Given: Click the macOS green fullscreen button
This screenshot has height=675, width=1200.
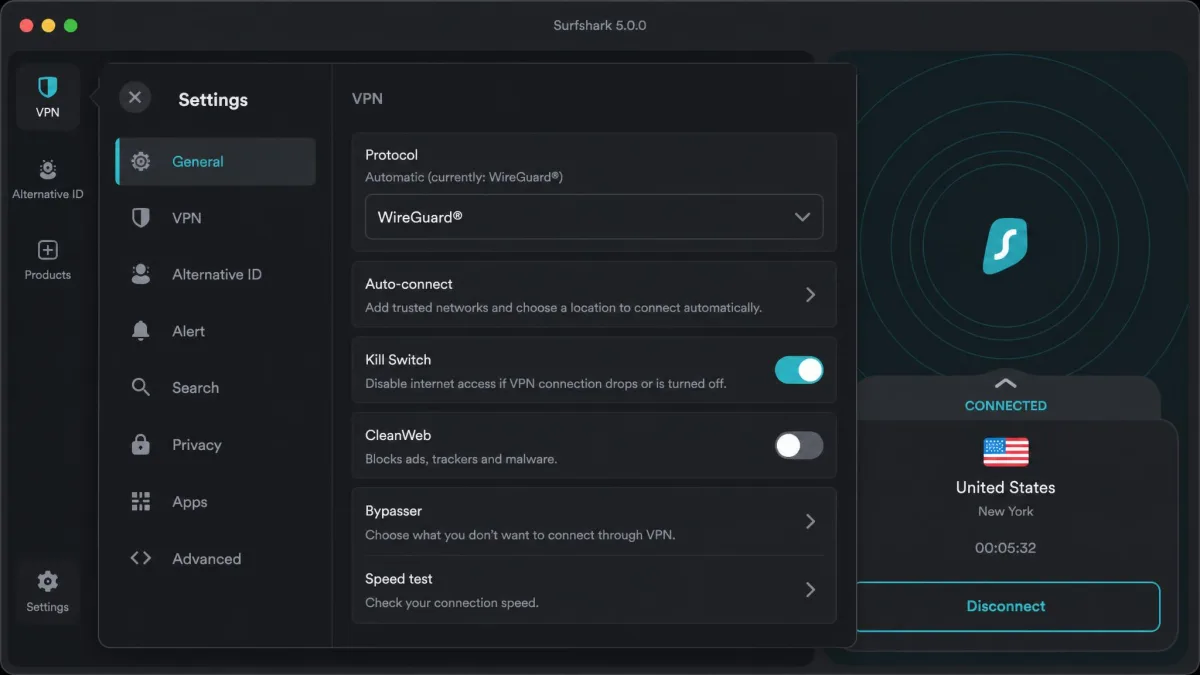Looking at the screenshot, I should pos(71,25).
